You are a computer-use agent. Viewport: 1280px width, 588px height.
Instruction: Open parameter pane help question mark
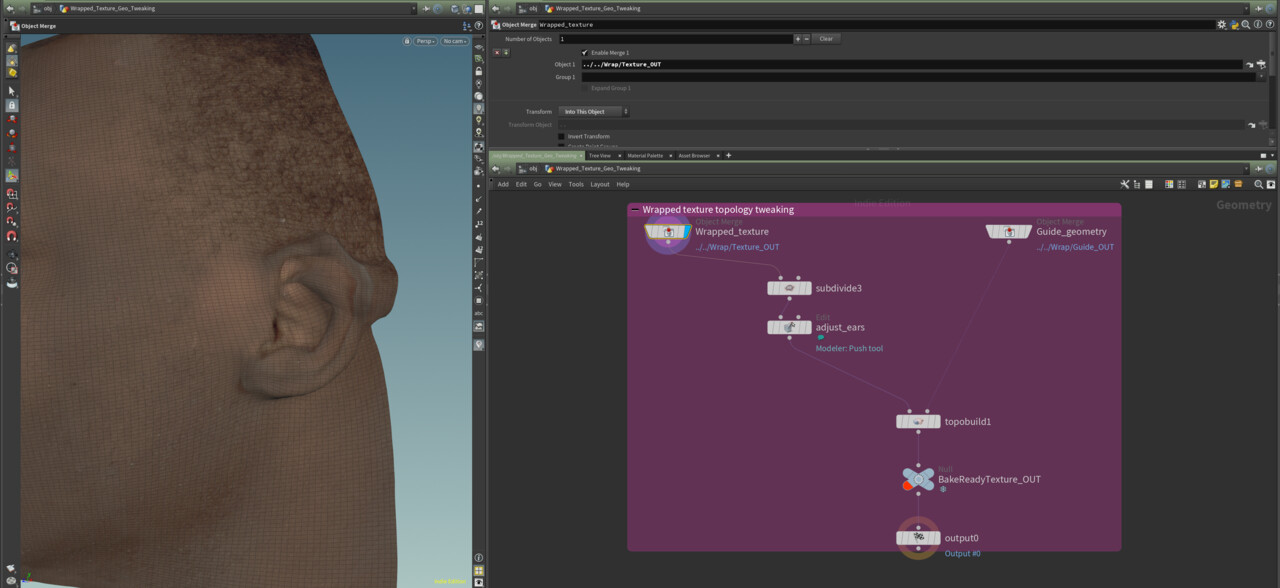(1270, 24)
